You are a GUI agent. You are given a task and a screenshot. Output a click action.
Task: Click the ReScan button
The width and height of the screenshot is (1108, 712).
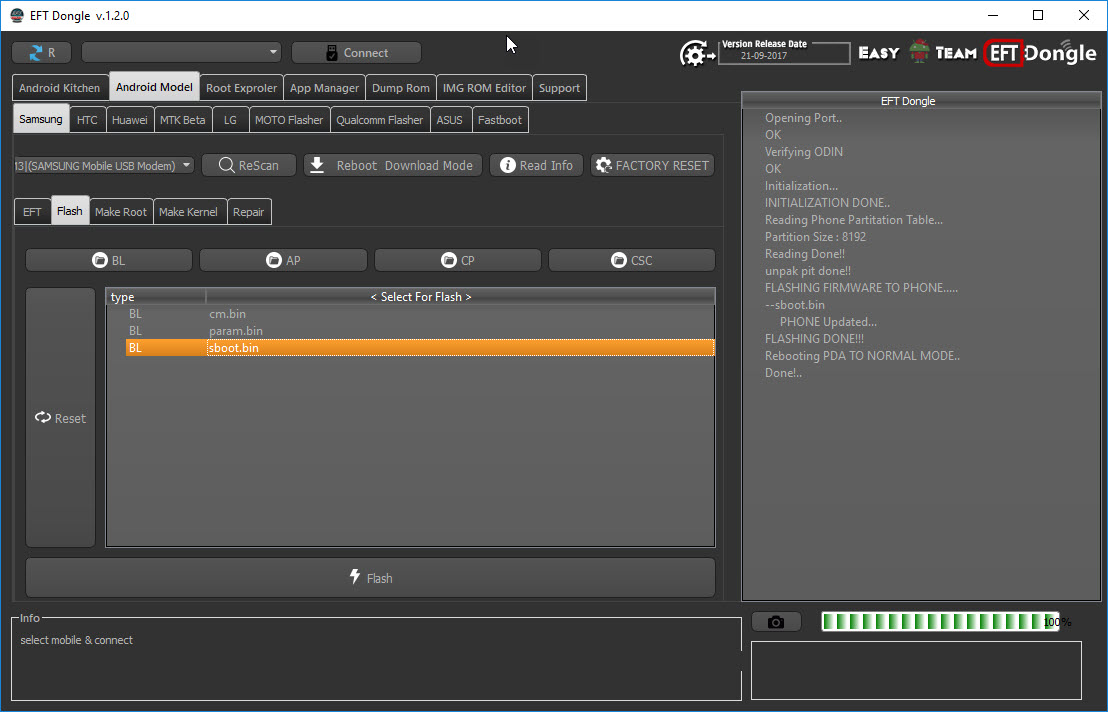tap(249, 165)
